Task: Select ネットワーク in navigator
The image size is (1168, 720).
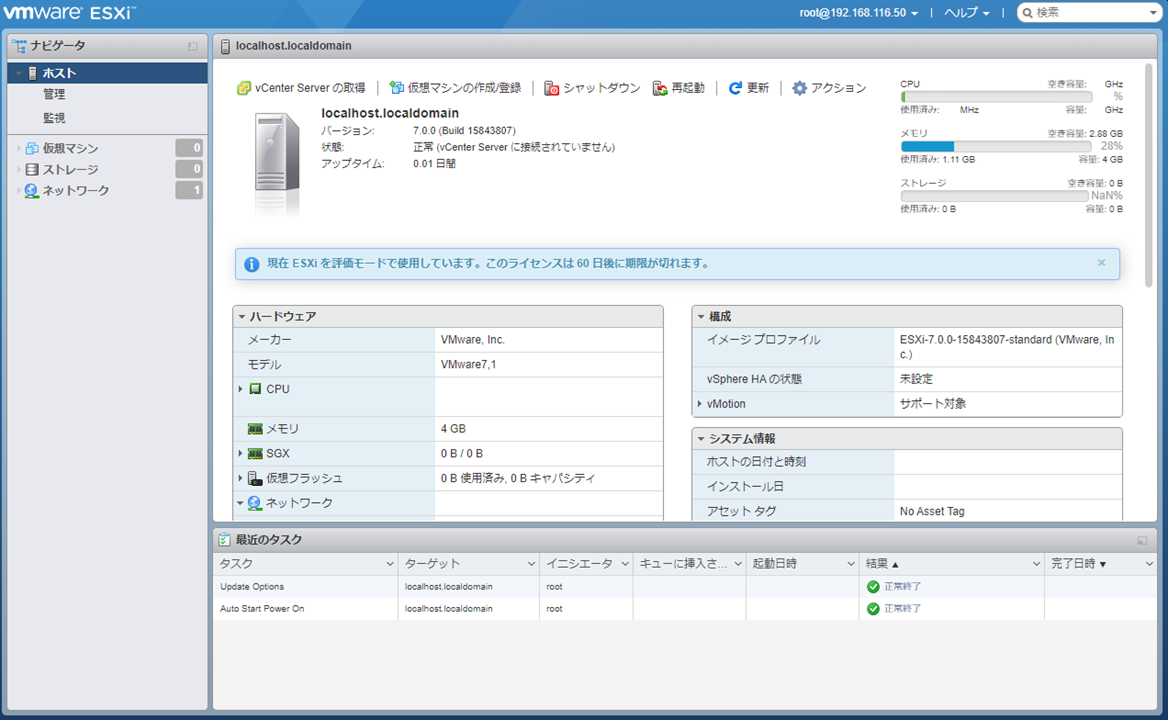Action: coord(76,191)
